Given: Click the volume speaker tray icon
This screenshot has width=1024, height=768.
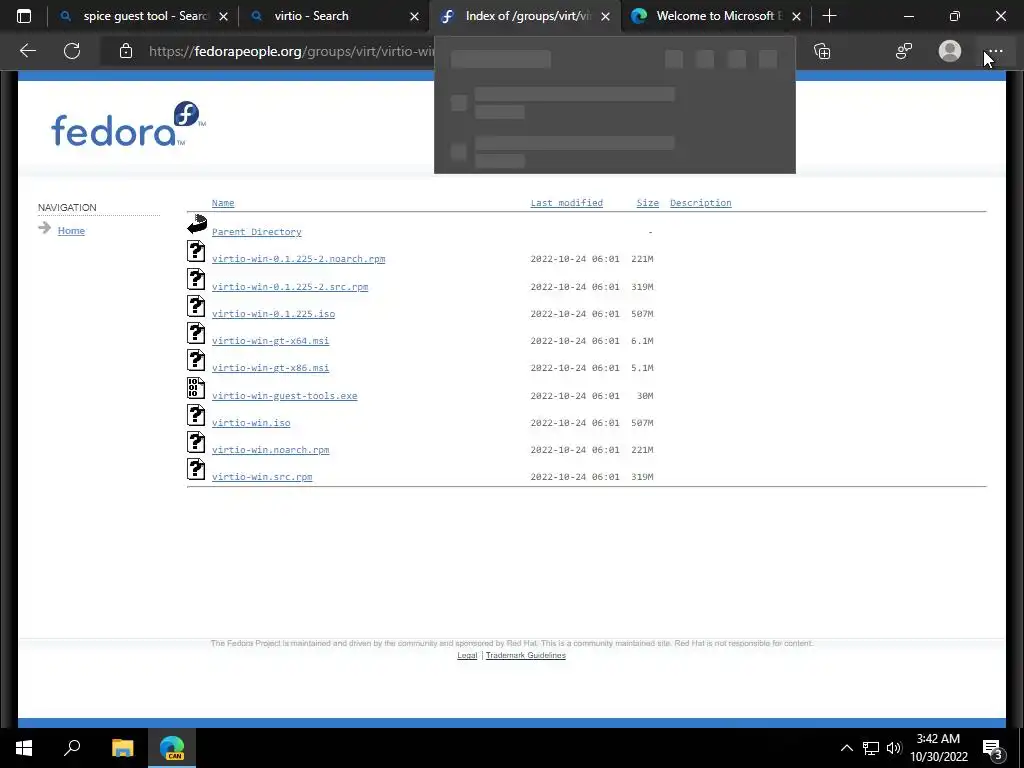Looking at the screenshot, I should click(894, 748).
